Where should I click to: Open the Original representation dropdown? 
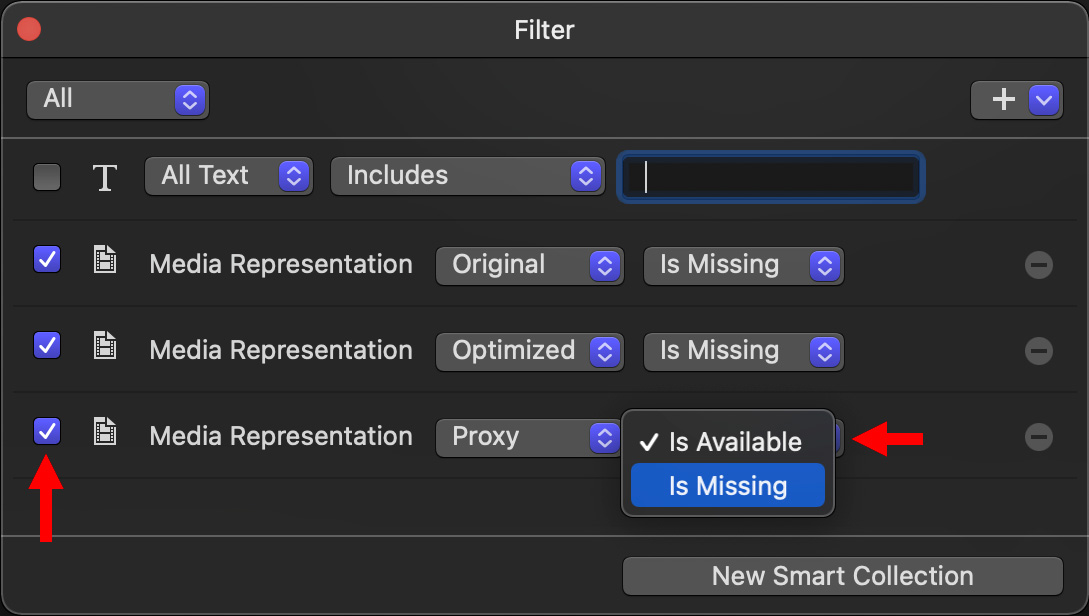529,265
